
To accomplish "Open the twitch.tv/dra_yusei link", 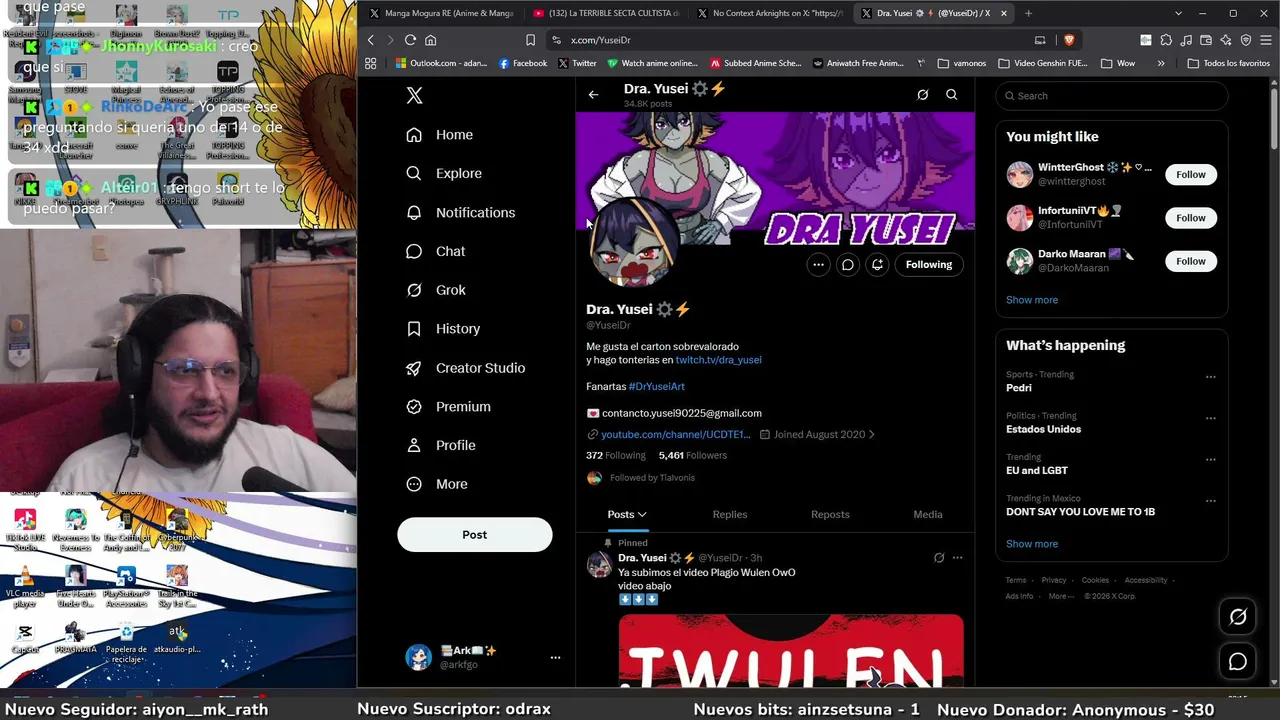I will pyautogui.click(x=718, y=360).
